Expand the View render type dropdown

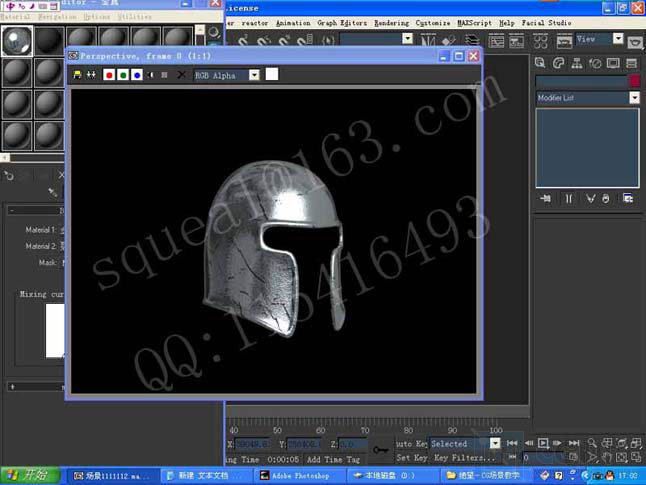coord(618,39)
